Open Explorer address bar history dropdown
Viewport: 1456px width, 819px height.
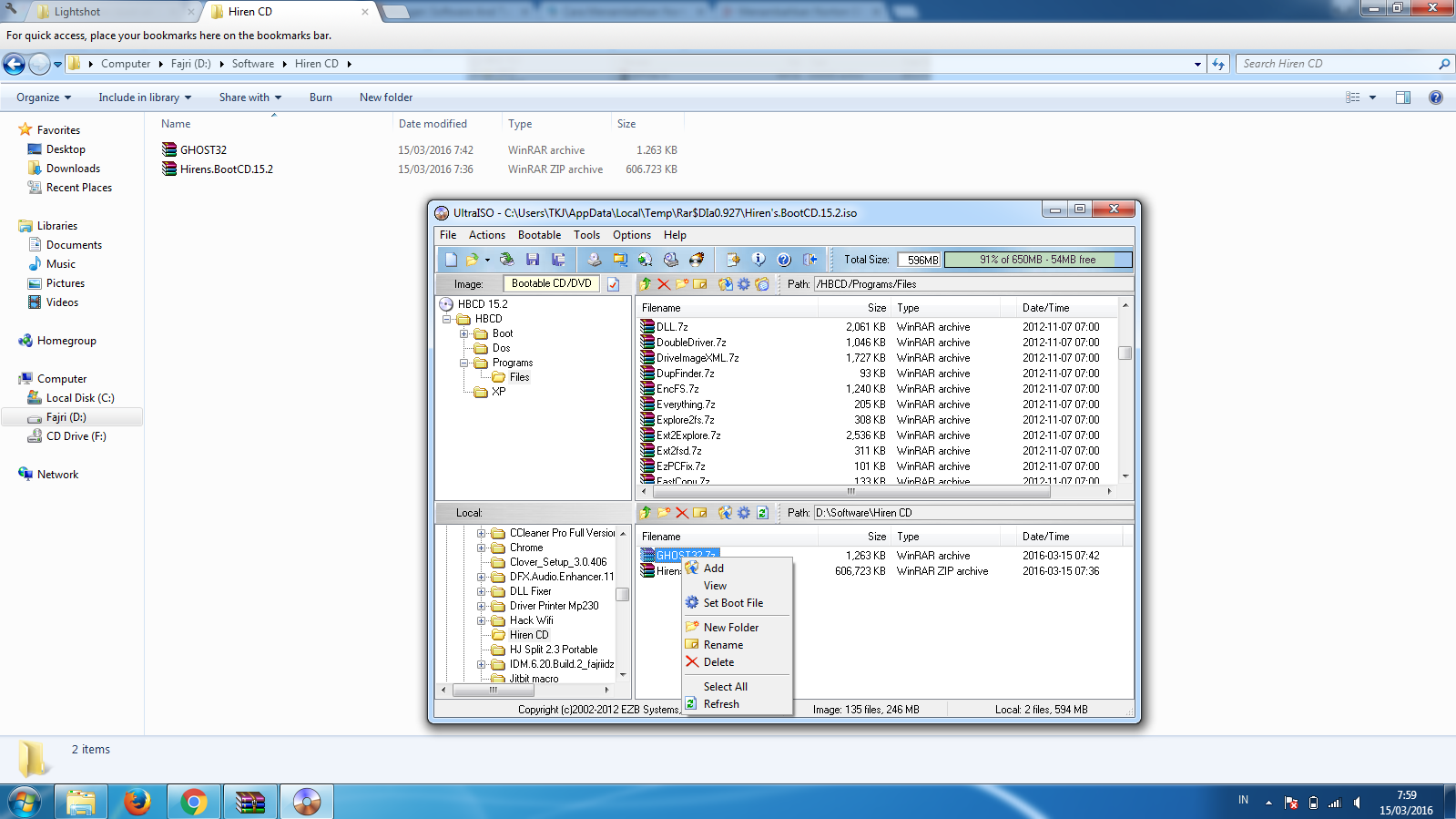pos(1197,64)
